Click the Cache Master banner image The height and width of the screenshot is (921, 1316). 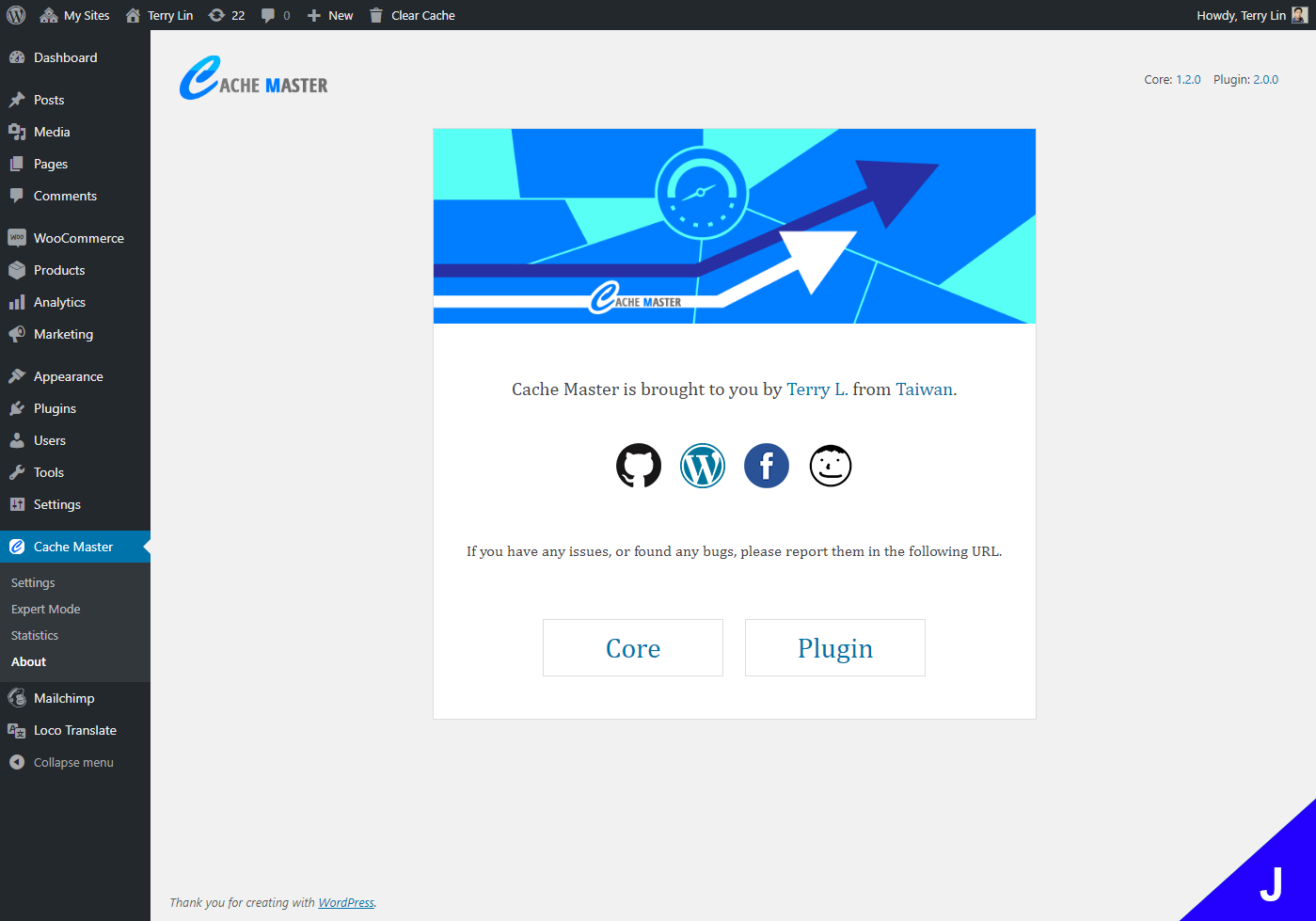(x=735, y=226)
